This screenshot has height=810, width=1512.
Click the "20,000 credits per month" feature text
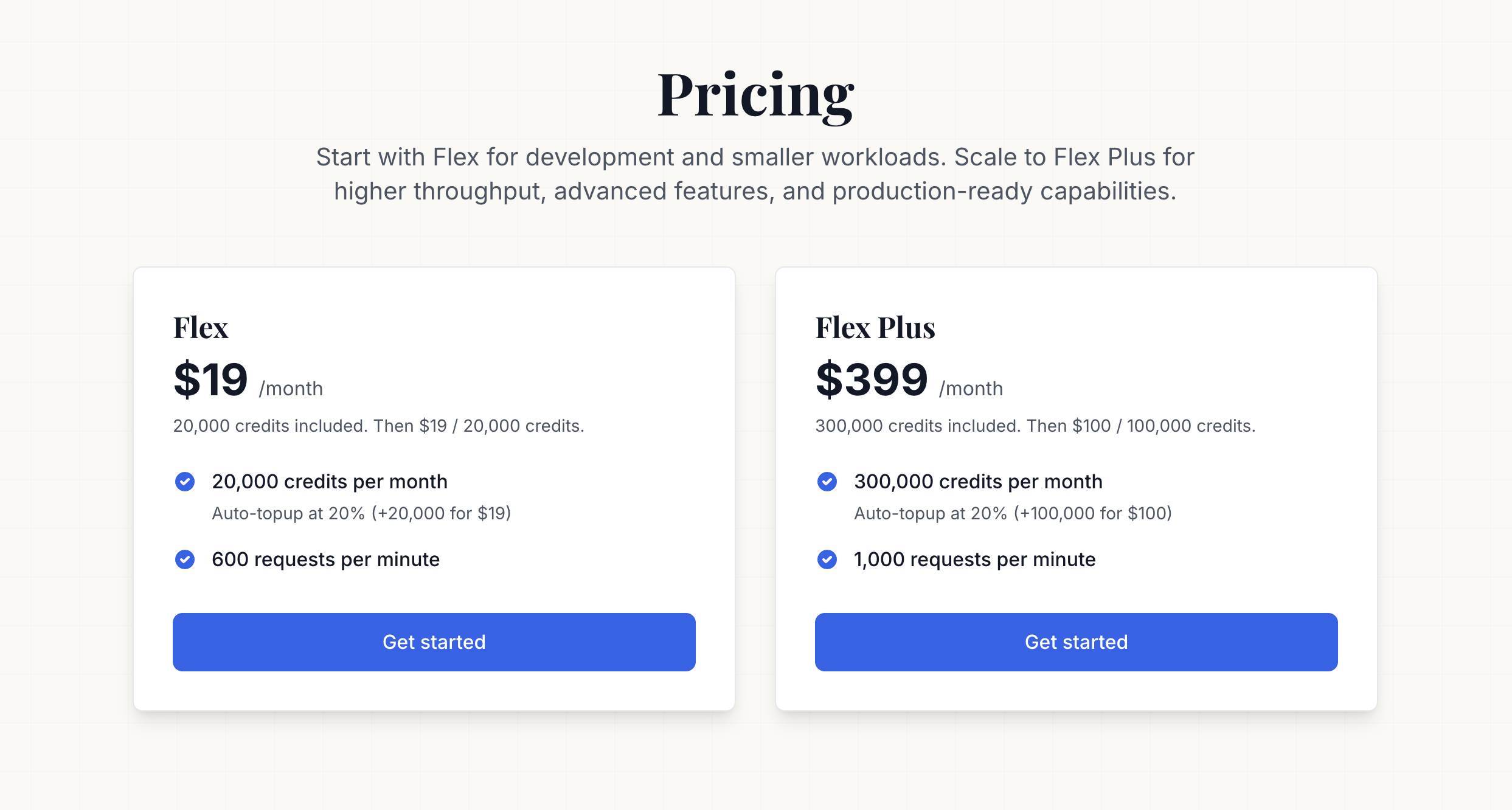click(330, 482)
